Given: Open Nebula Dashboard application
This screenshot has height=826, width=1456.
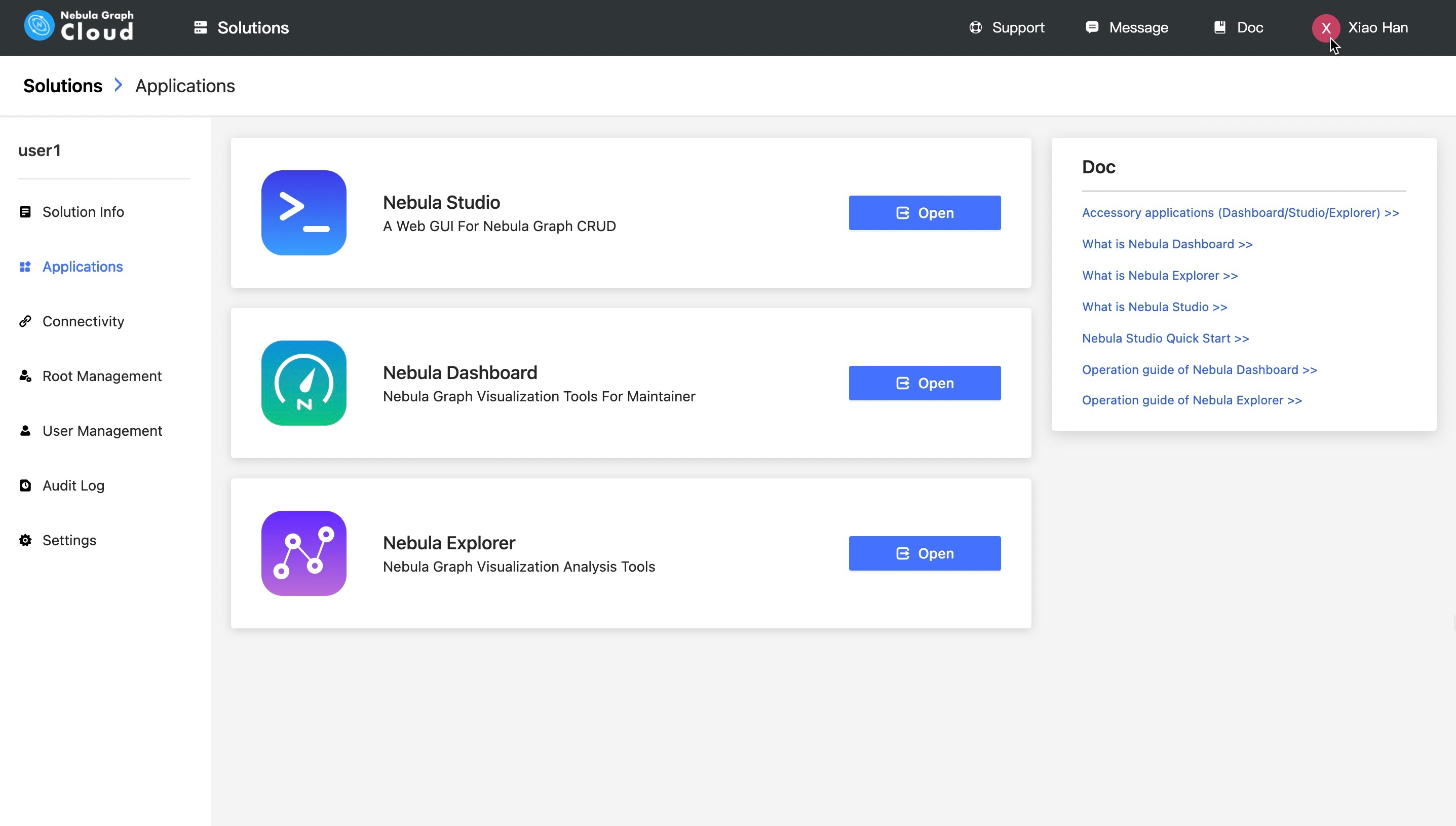Looking at the screenshot, I should pyautogui.click(x=924, y=383).
